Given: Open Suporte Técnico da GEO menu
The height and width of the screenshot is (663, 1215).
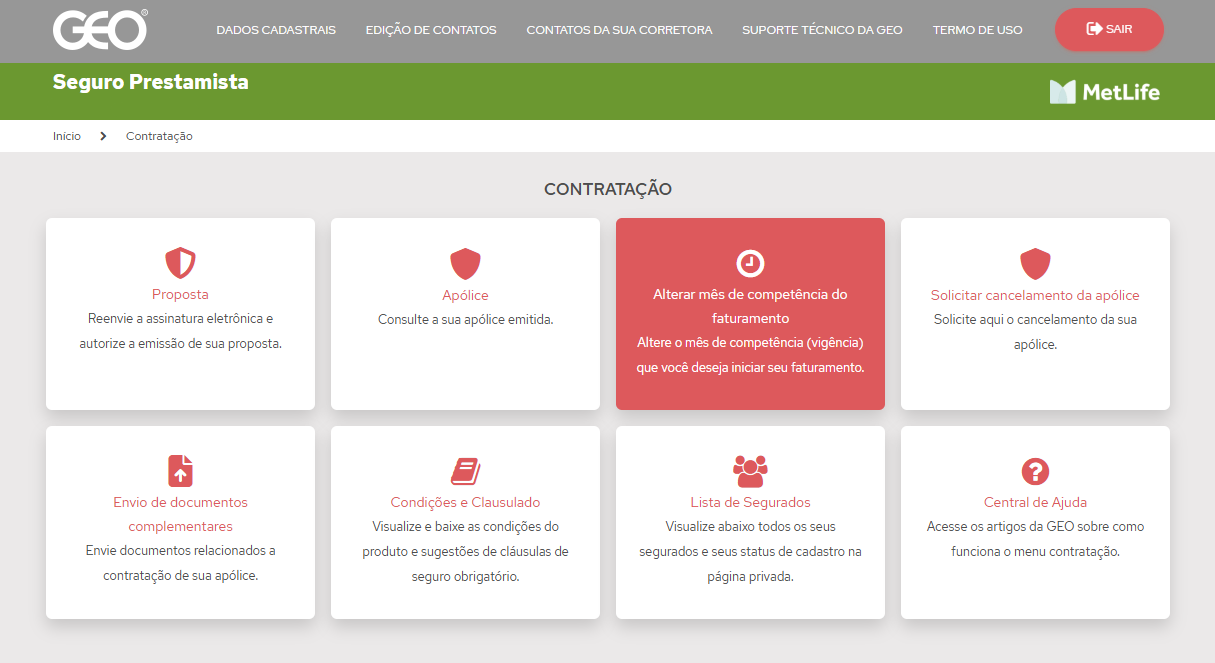Looking at the screenshot, I should tap(822, 30).
